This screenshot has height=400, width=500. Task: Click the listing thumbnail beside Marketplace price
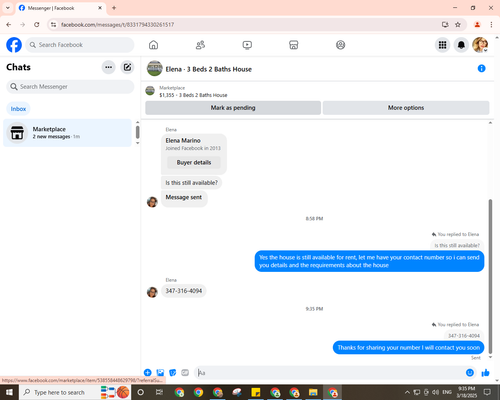[x=150, y=91]
